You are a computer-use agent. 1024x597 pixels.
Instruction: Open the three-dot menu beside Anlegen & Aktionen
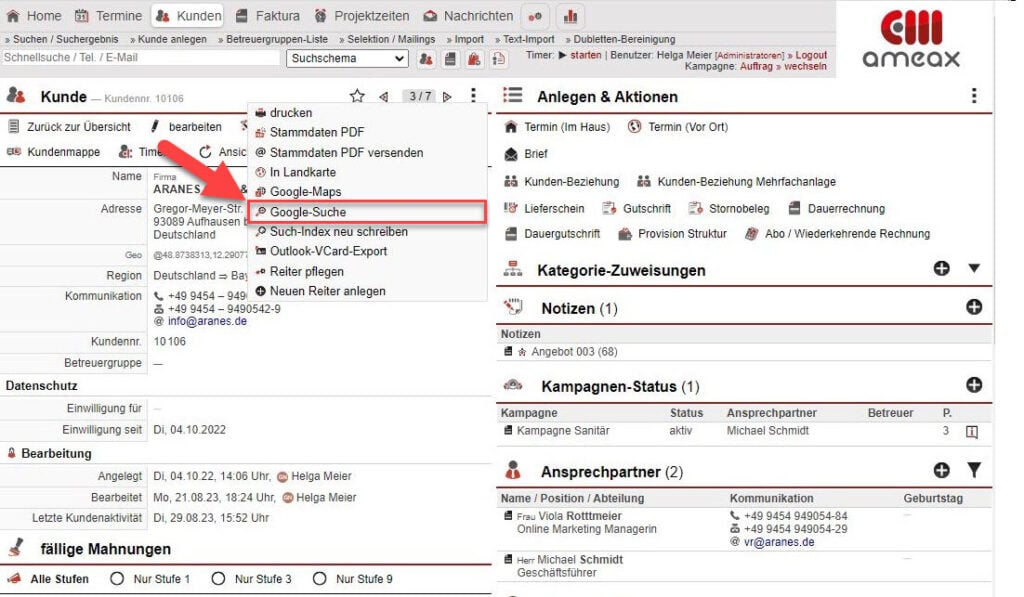pos(975,95)
